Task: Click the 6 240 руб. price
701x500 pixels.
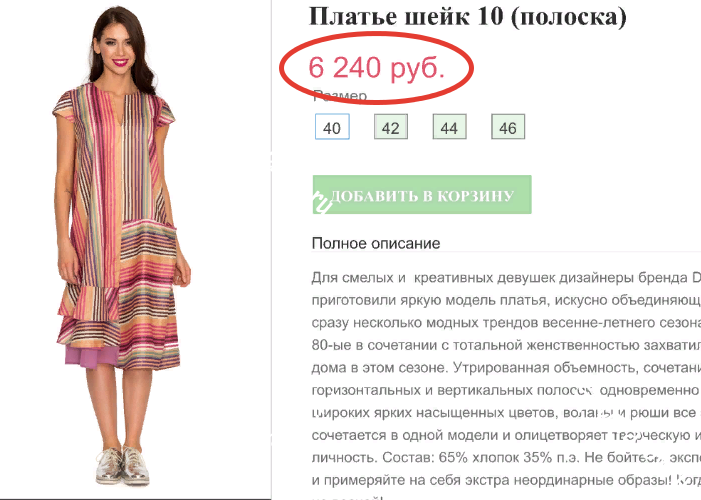Action: pos(376,68)
